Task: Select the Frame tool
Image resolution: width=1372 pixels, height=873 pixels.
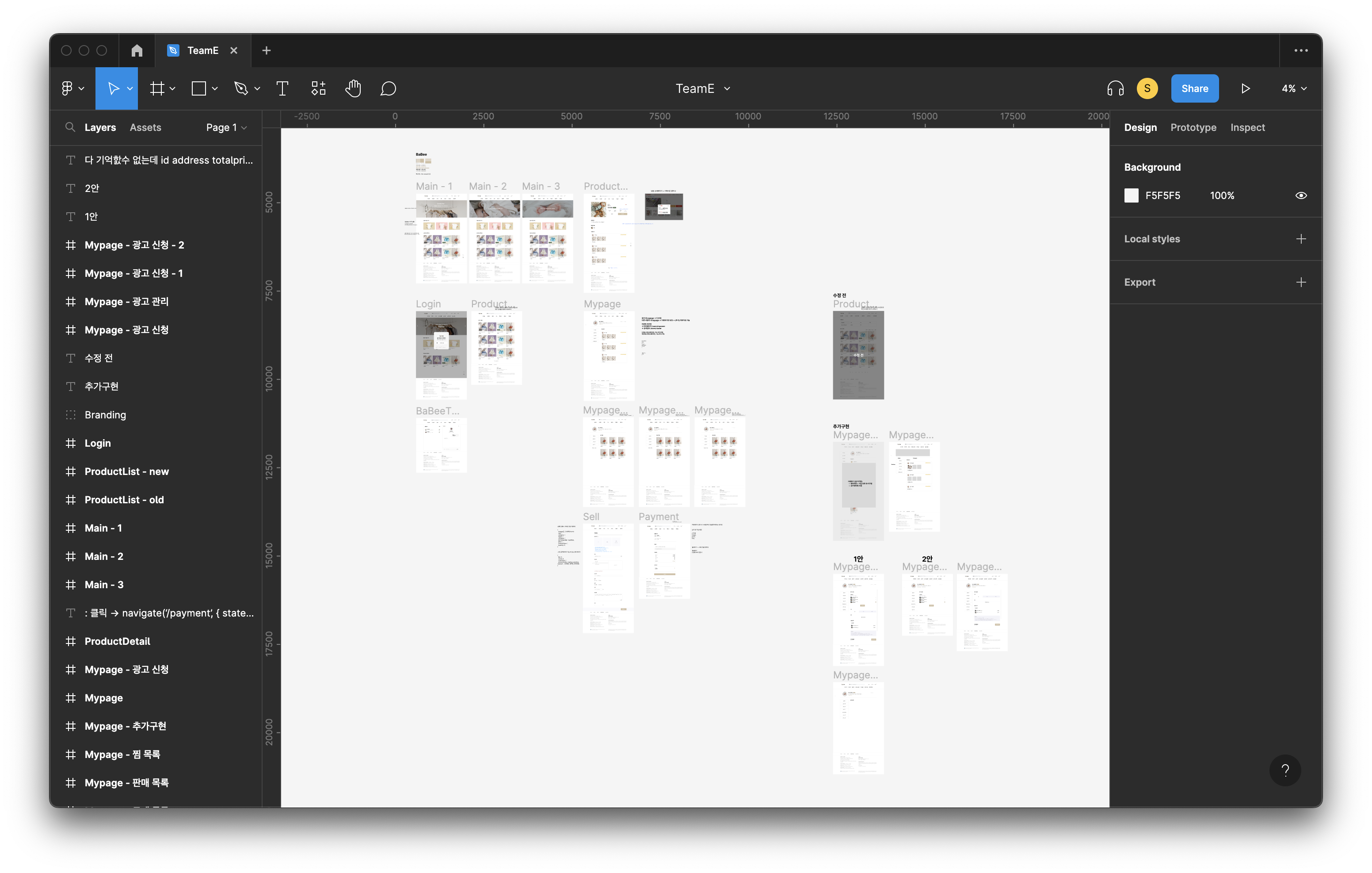Action: click(156, 88)
